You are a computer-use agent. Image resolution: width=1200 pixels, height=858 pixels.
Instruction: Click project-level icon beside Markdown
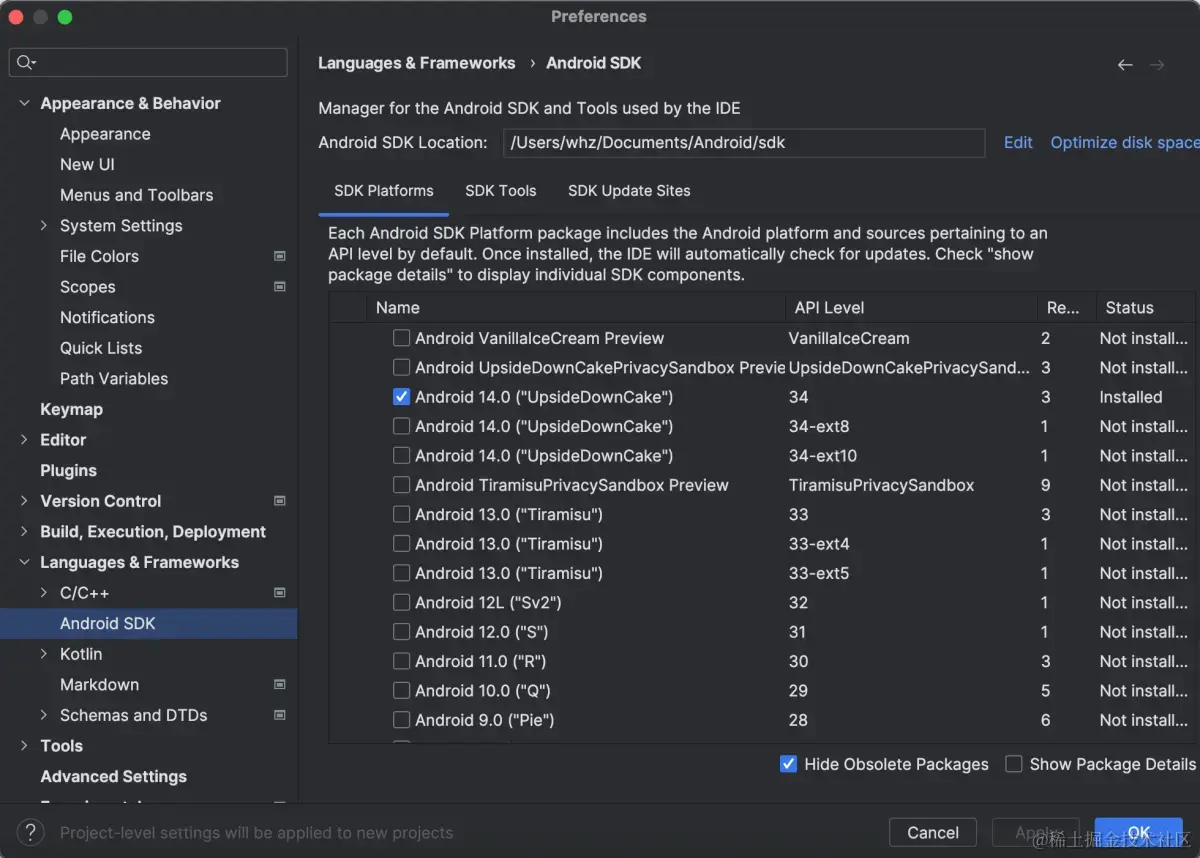[280, 685]
